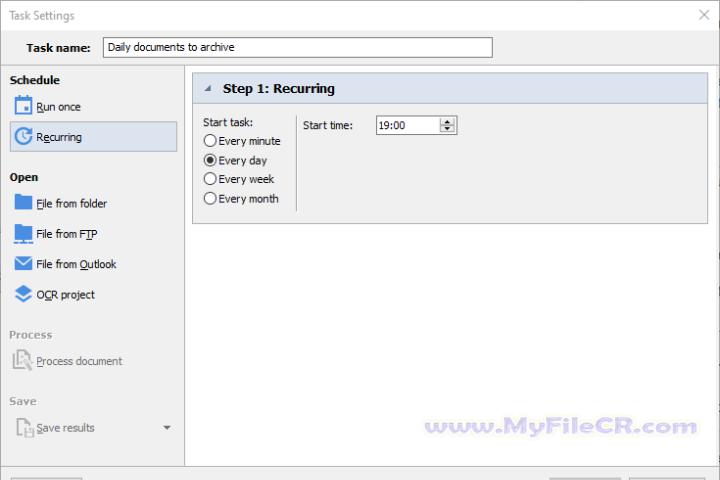Choose the Recurring schedule label
The width and height of the screenshot is (720, 480).
[59, 137]
